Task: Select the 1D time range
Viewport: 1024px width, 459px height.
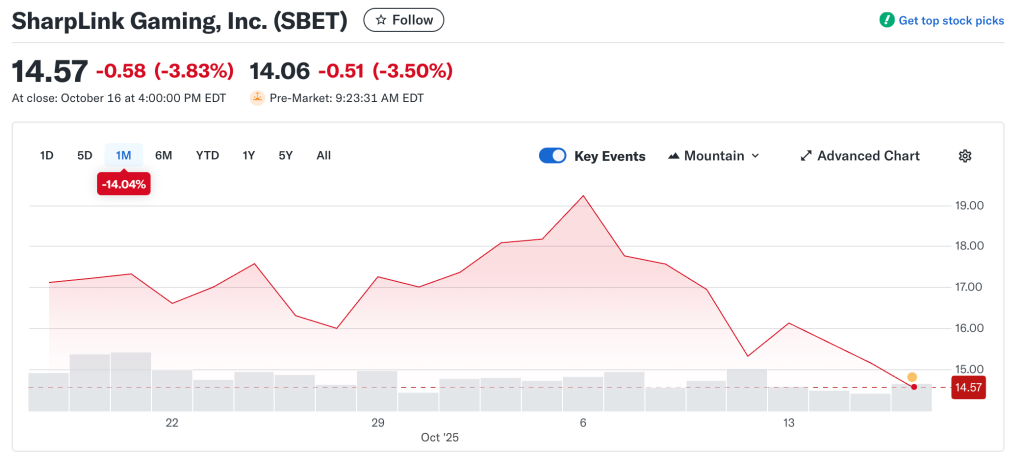Action: pos(47,155)
